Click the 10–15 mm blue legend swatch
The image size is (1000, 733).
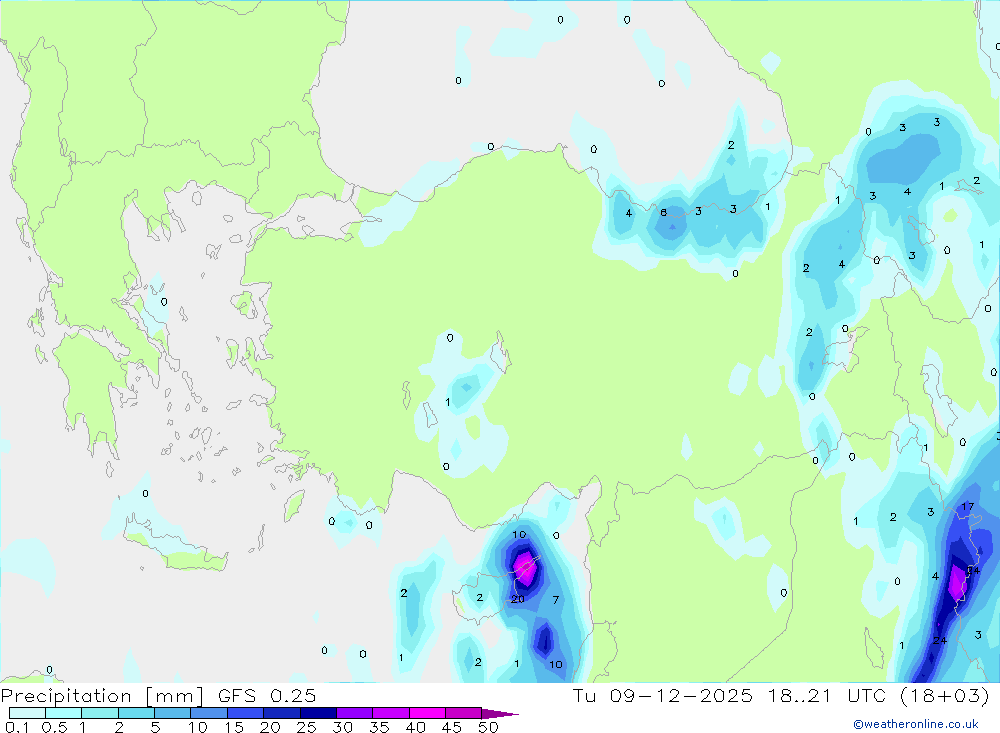[209, 713]
